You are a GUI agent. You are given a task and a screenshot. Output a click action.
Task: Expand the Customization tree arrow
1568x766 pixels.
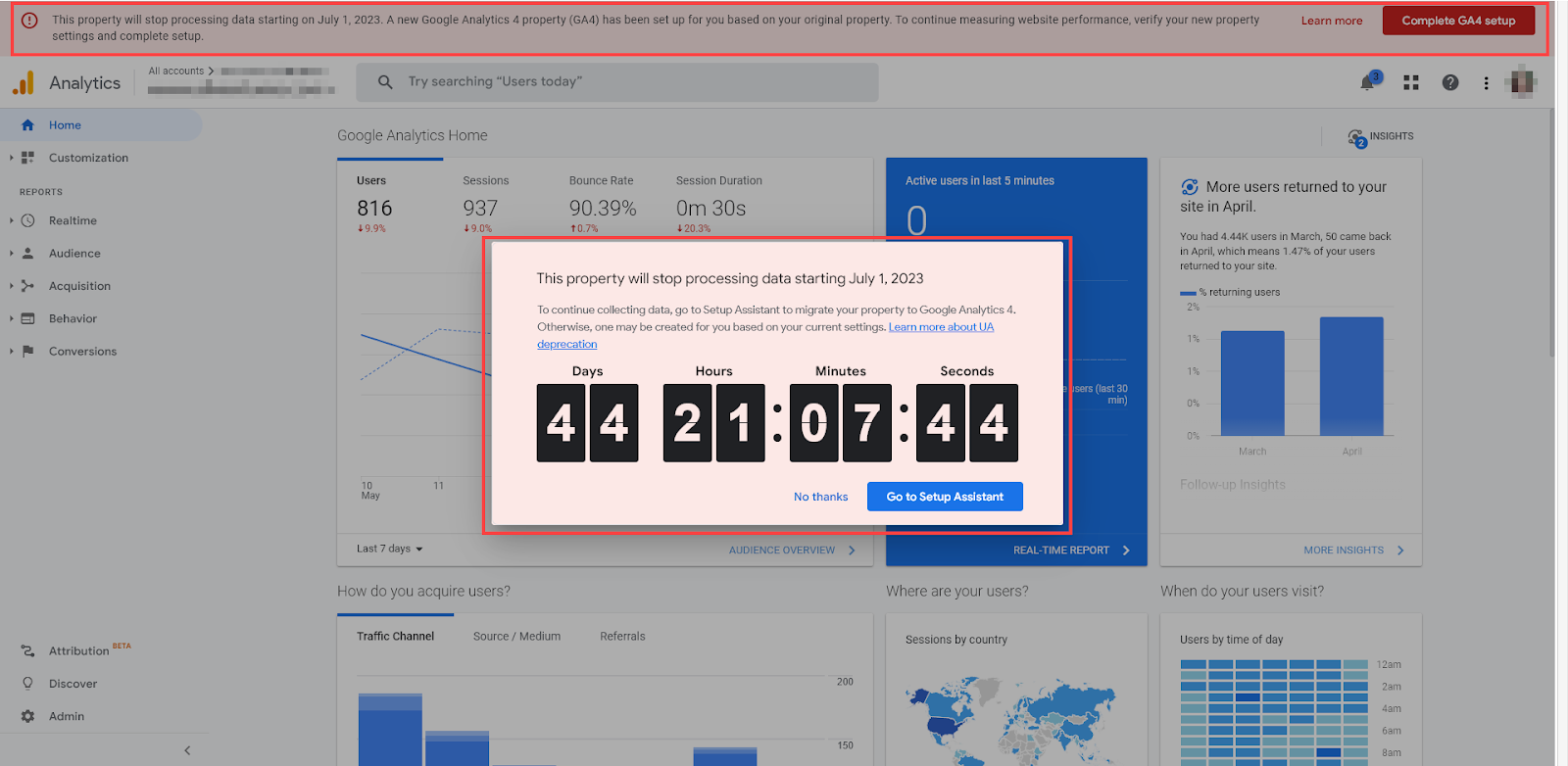coord(11,158)
